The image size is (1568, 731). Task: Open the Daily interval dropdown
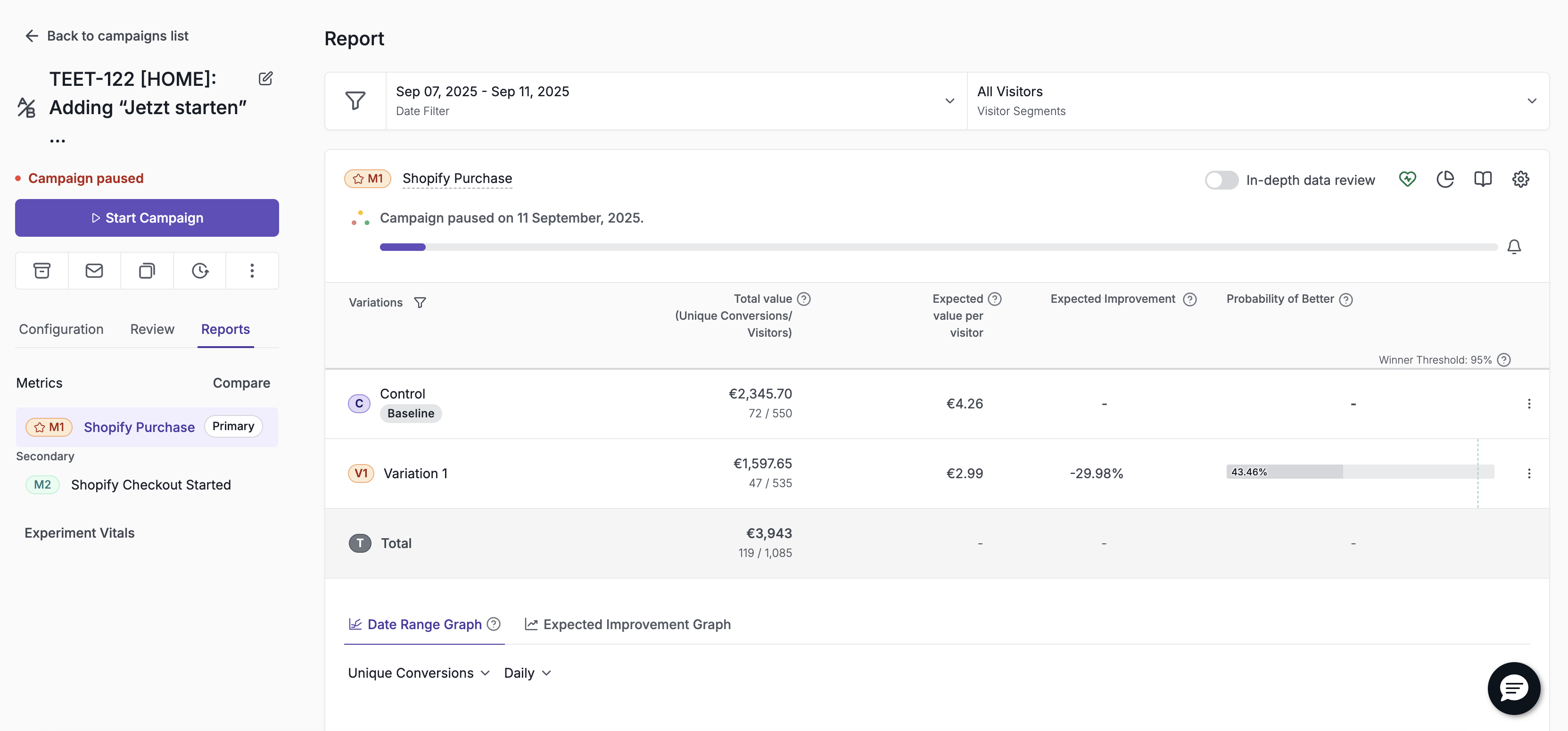click(528, 673)
